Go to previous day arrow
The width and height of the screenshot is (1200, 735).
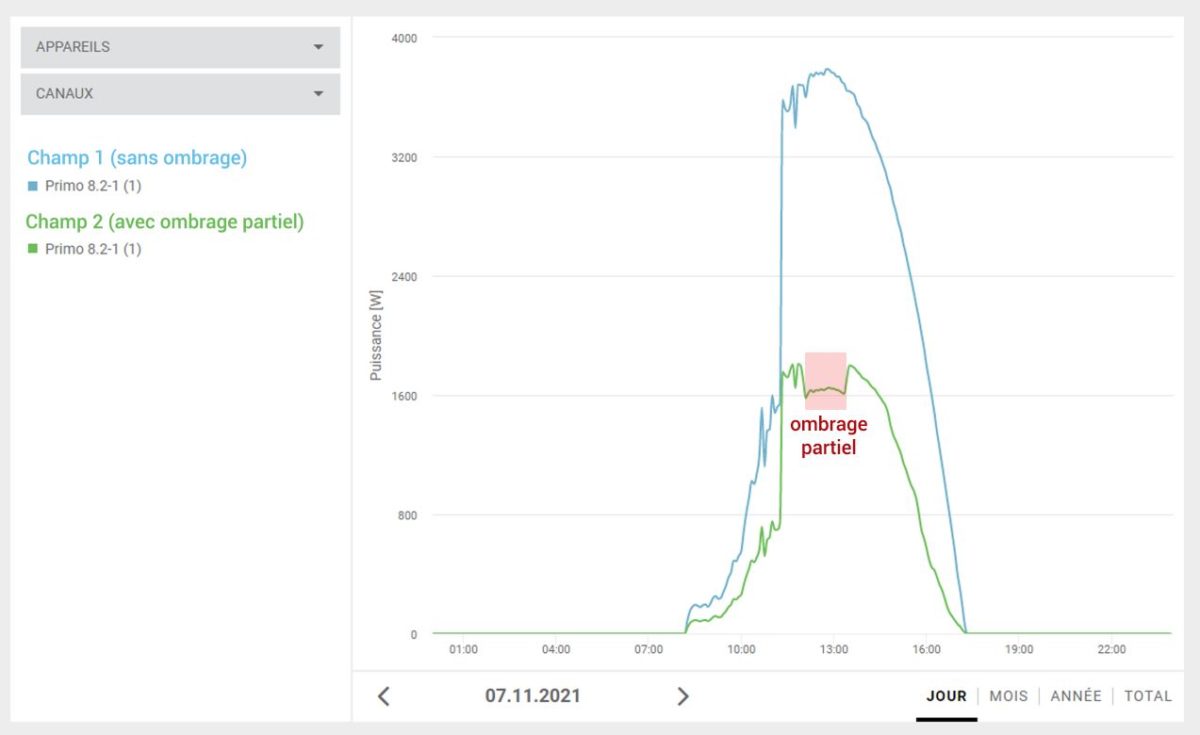383,696
